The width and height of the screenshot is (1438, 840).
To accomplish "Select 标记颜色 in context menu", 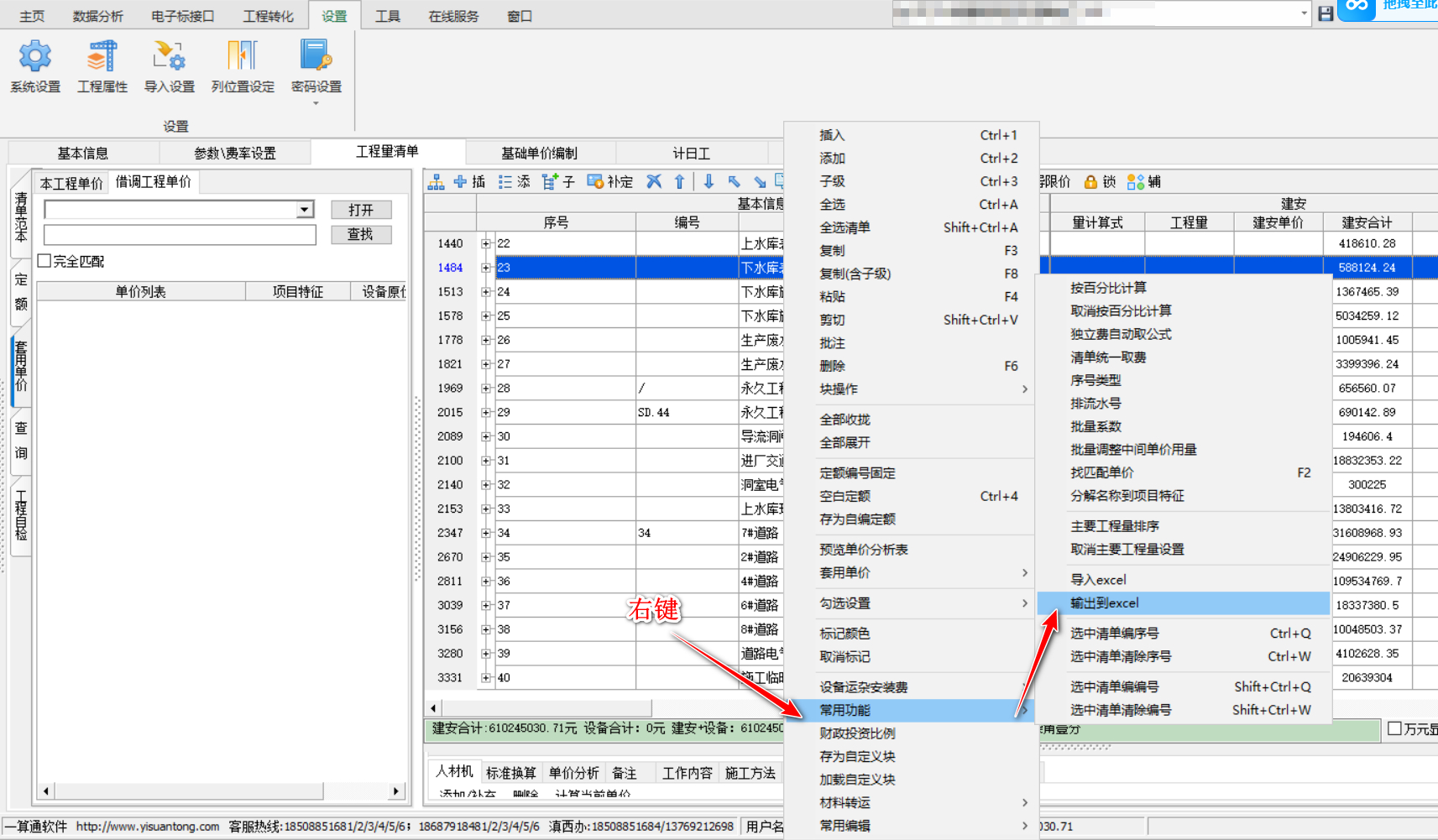I will [912, 634].
